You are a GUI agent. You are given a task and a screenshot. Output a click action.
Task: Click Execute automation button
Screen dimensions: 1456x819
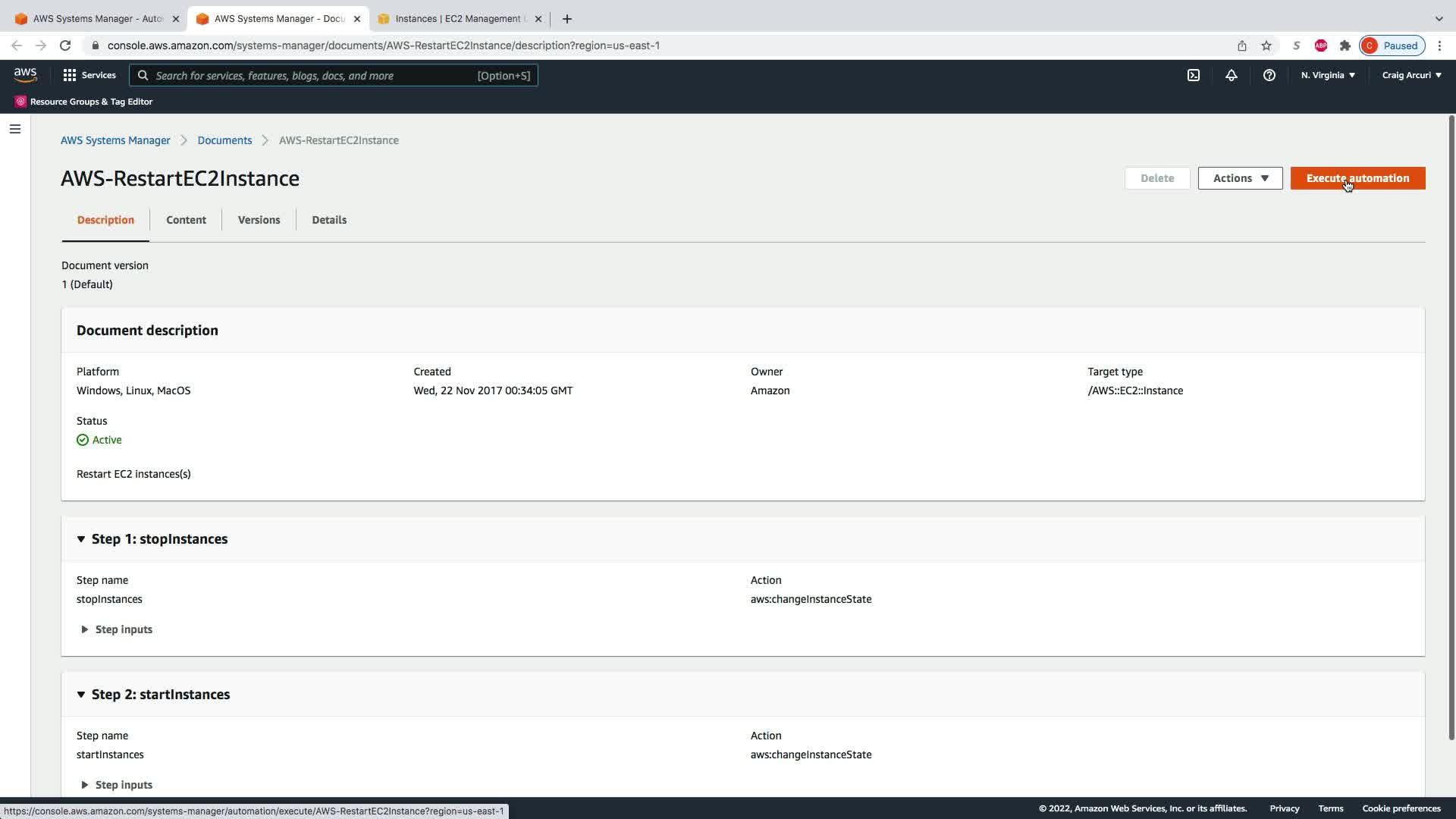tap(1357, 178)
